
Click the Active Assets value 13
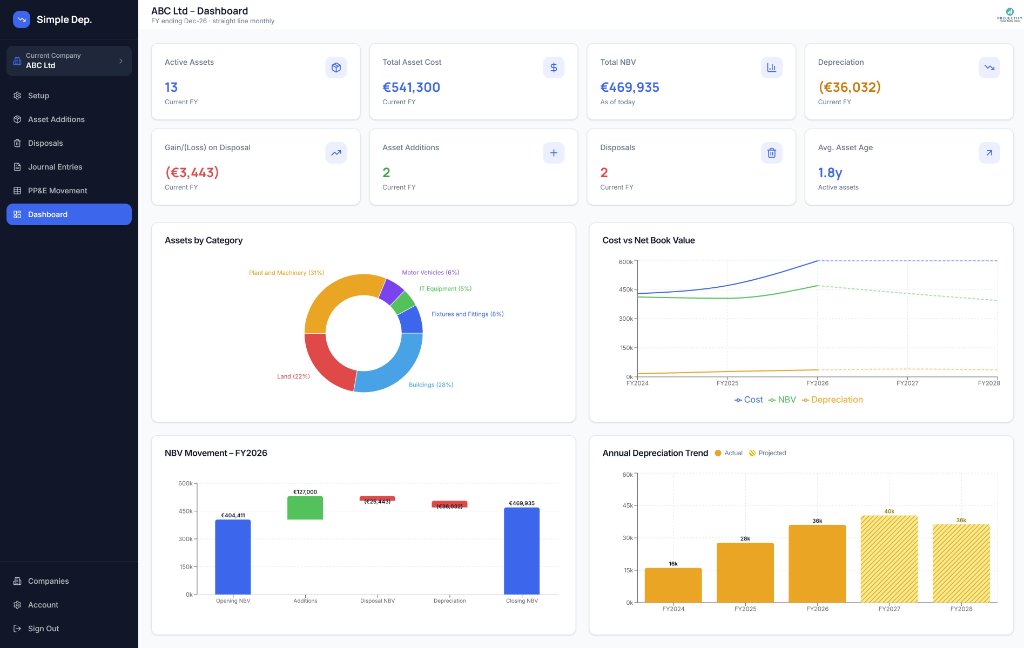click(171, 88)
